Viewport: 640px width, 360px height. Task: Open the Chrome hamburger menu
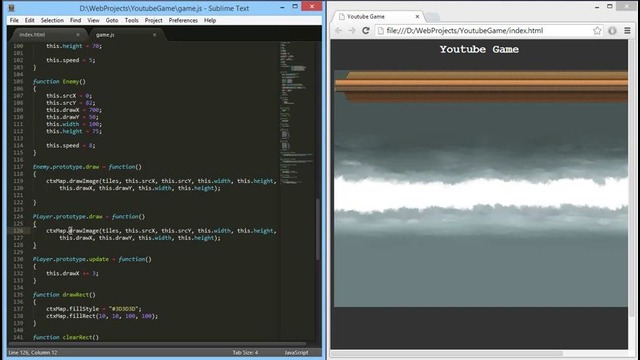627,31
